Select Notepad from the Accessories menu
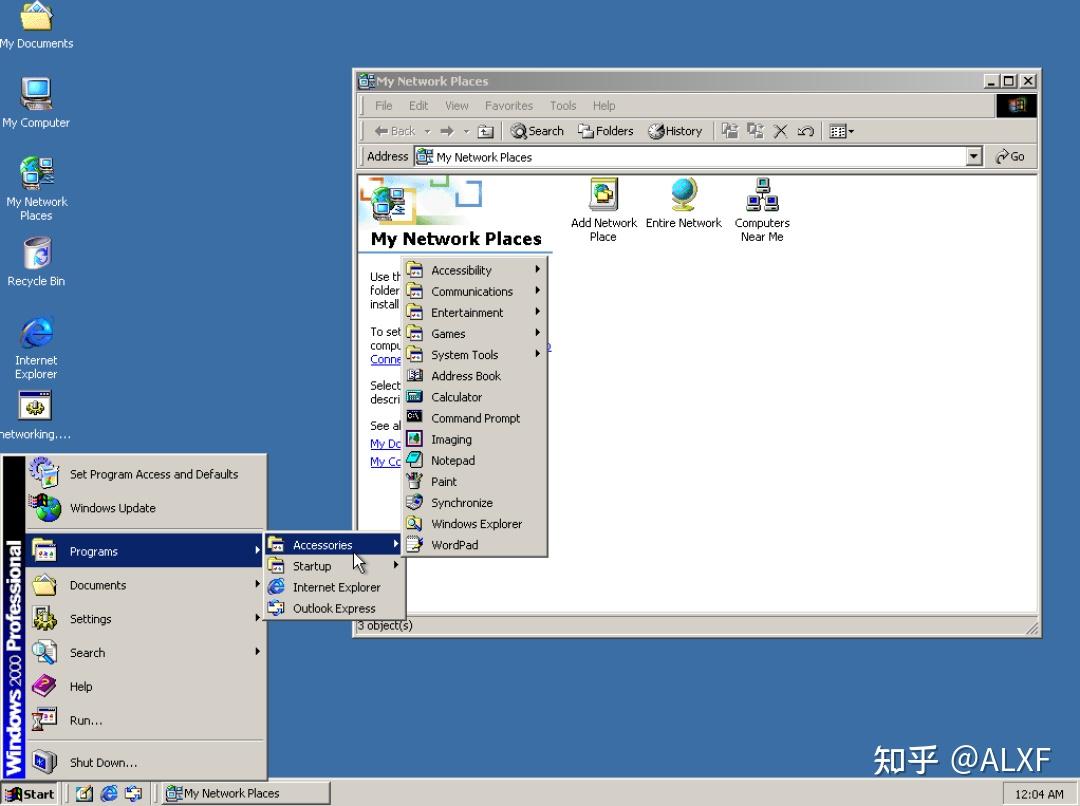1080x806 pixels. pos(453,460)
